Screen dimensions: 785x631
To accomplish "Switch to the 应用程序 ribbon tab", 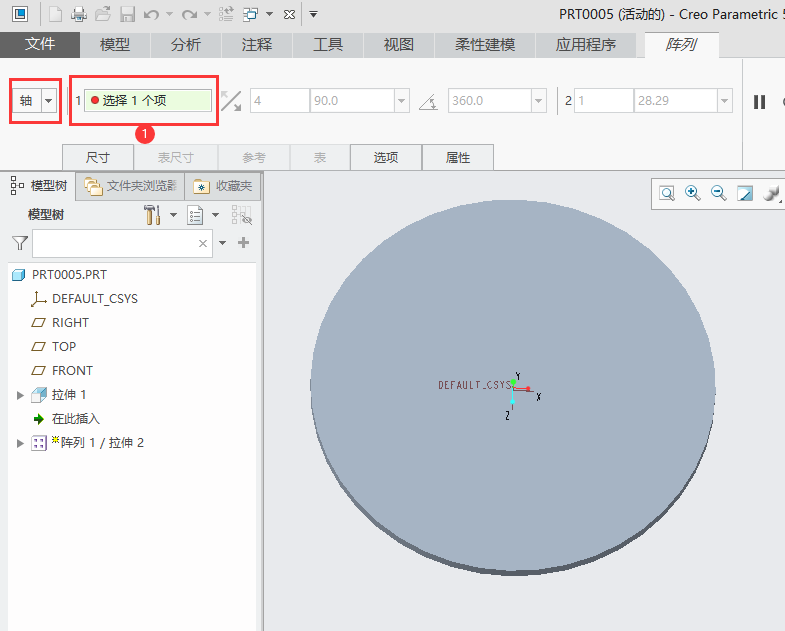I will coord(586,45).
